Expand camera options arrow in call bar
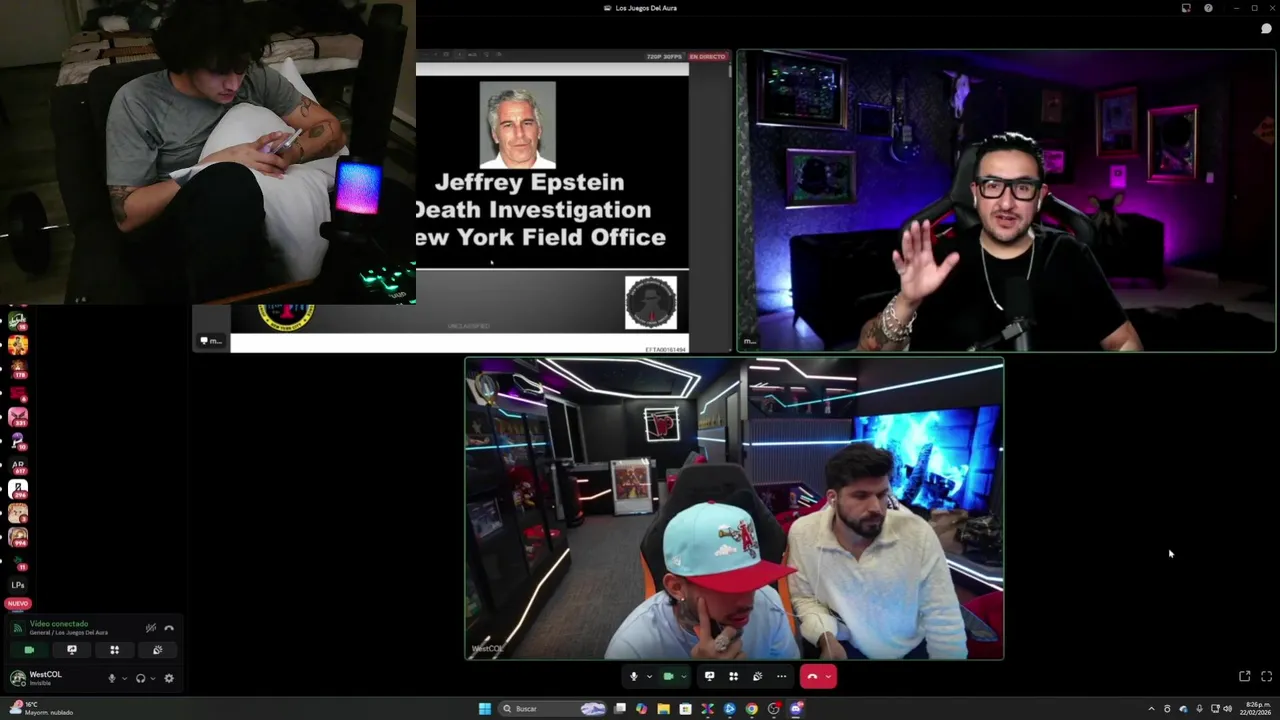 pyautogui.click(x=684, y=676)
